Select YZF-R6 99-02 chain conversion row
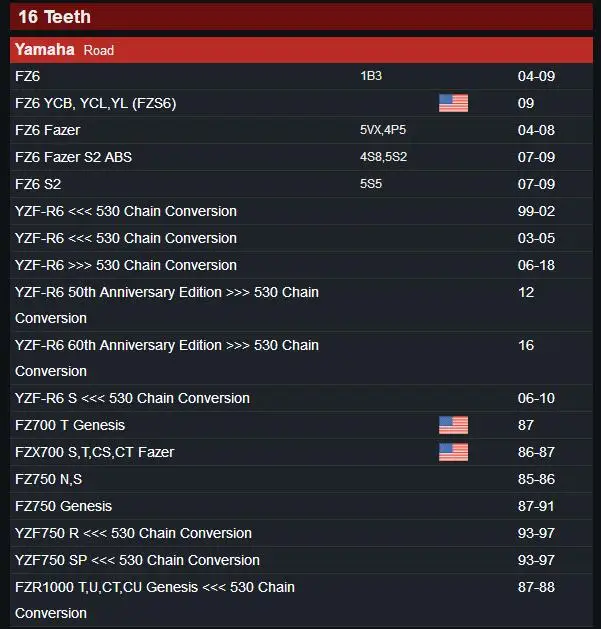 coord(301,211)
